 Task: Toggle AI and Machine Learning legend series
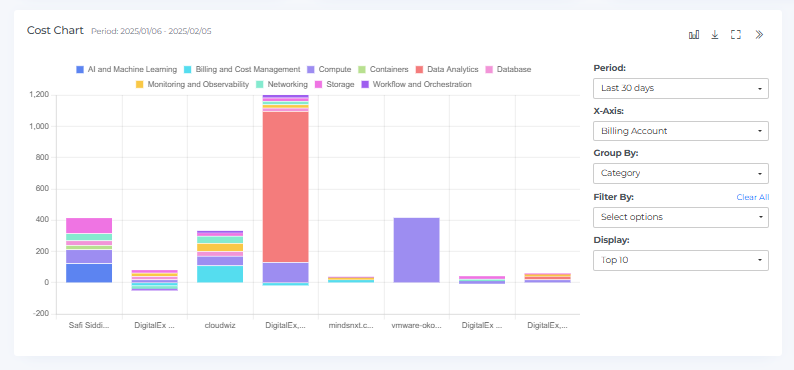coord(126,69)
